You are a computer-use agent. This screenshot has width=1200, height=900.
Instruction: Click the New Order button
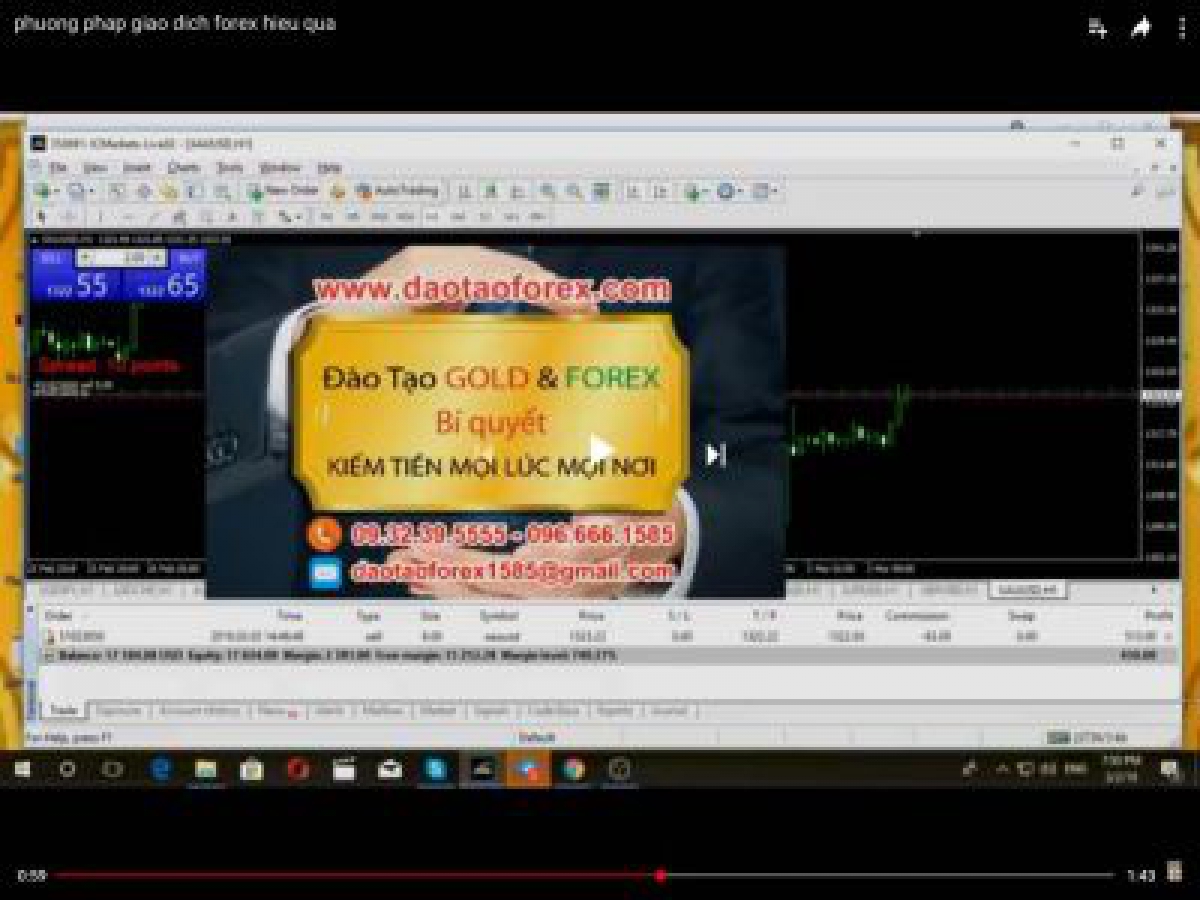(x=283, y=190)
